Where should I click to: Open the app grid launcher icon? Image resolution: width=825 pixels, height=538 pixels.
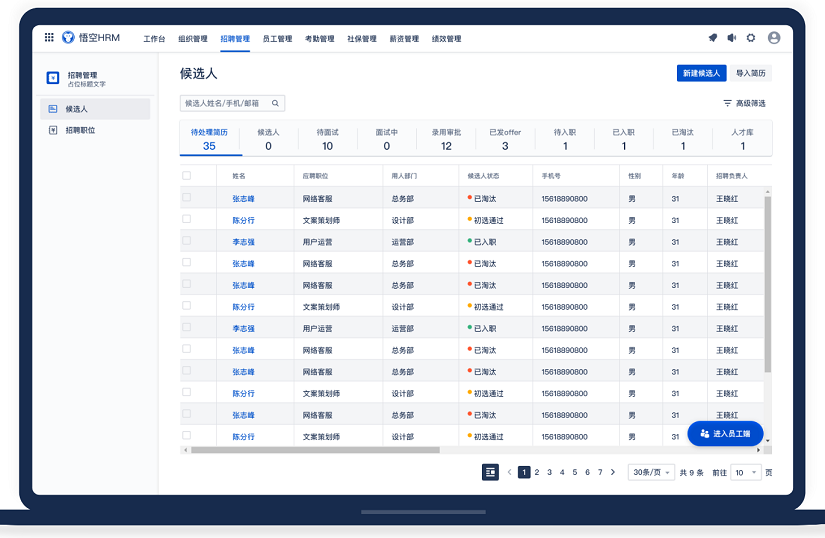click(x=49, y=38)
